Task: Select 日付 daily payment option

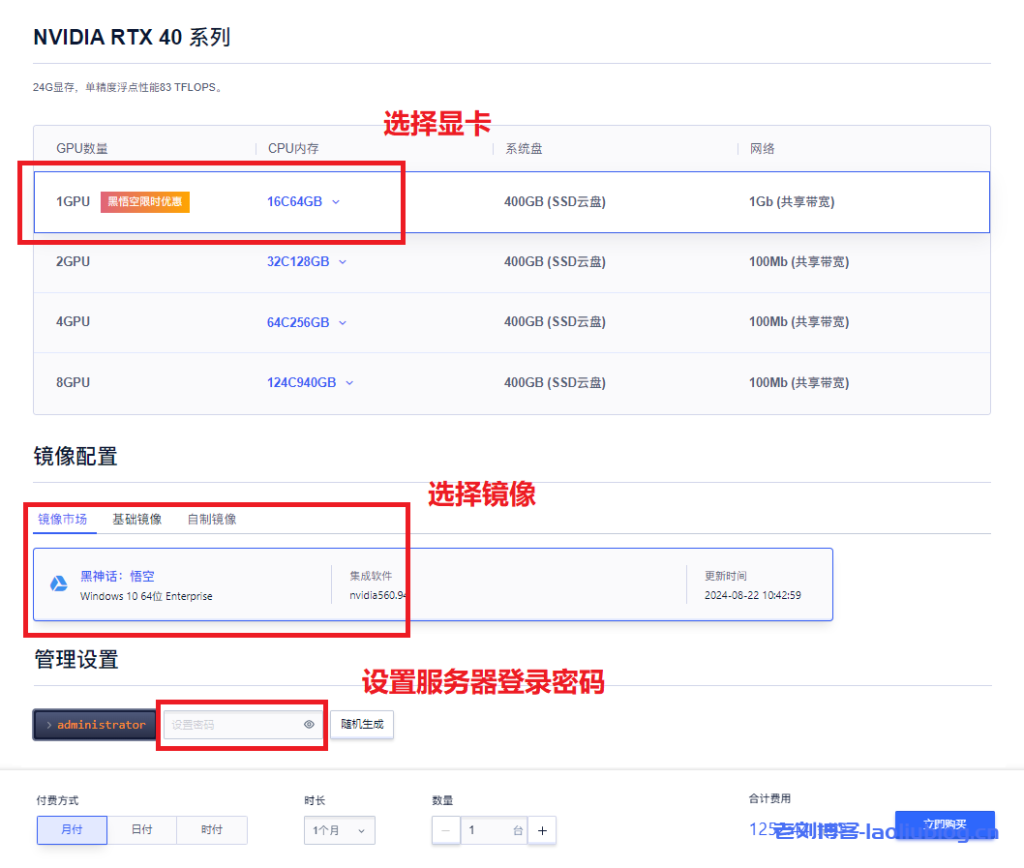Action: [x=142, y=830]
